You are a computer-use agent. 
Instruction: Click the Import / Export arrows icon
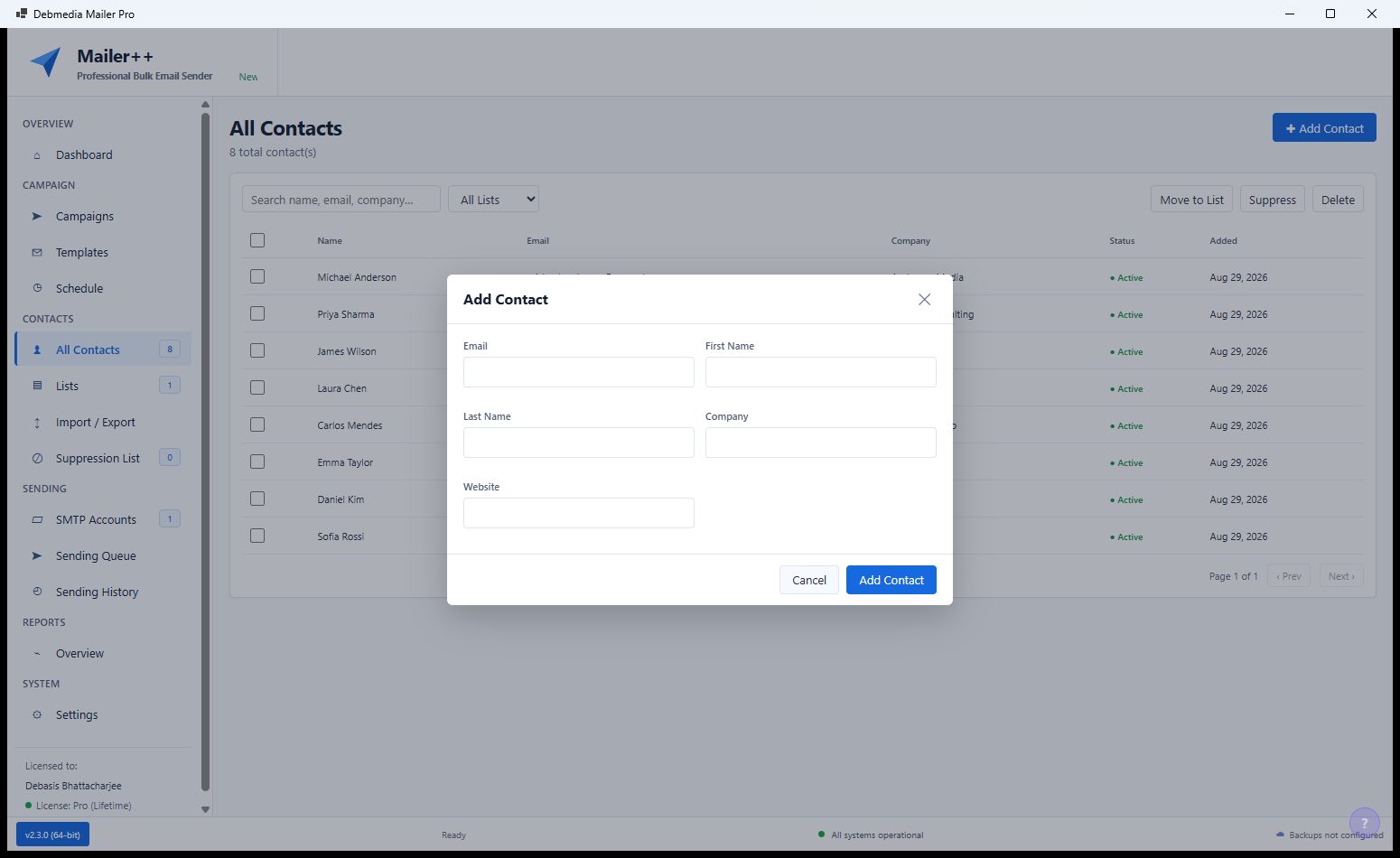coord(37,423)
